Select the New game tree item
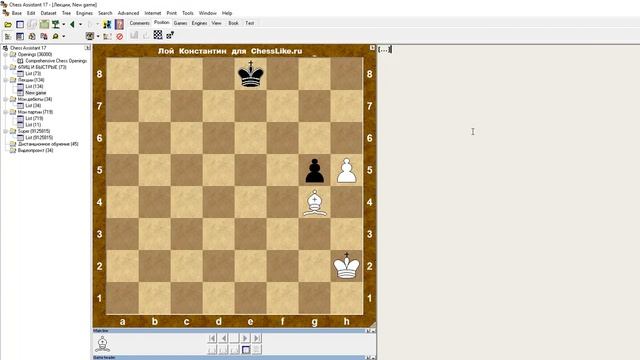The width and height of the screenshot is (640, 360). point(36,93)
